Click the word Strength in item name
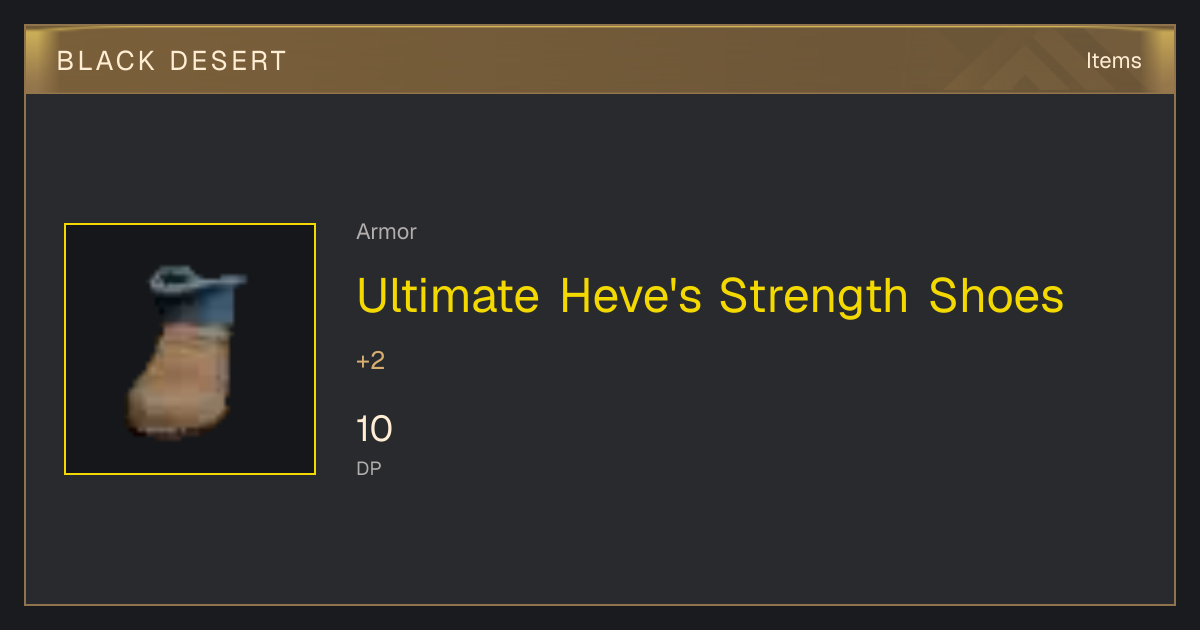 point(814,296)
